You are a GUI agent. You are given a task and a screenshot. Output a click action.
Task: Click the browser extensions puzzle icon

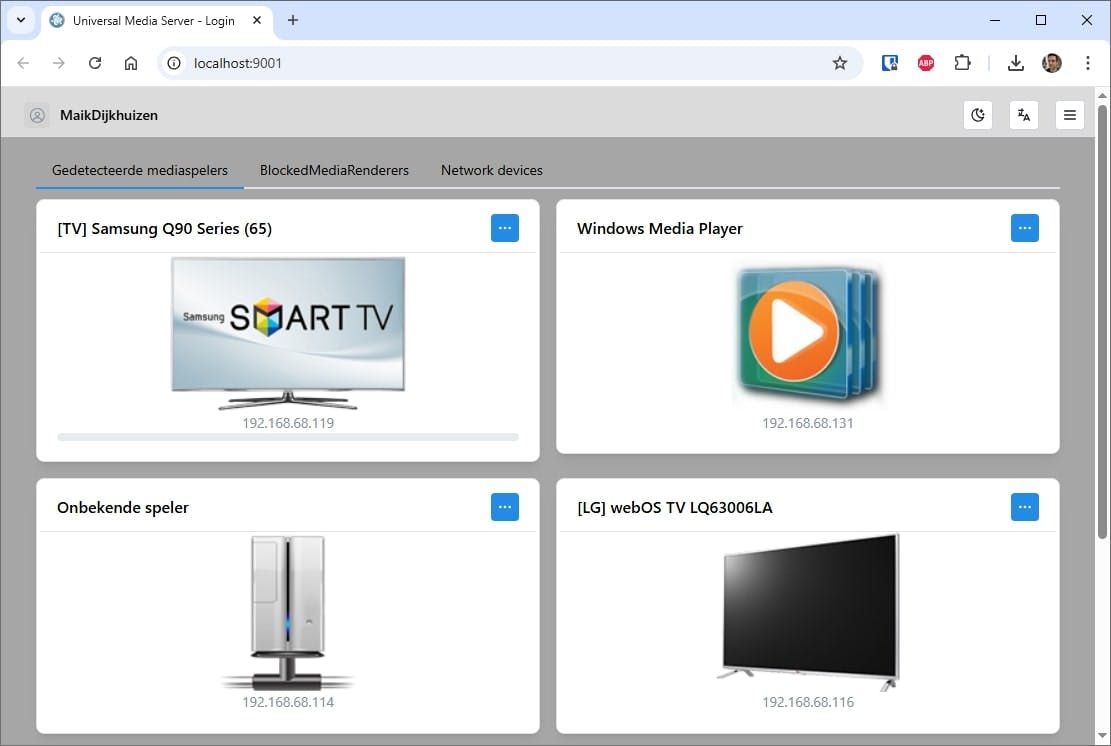[962, 62]
